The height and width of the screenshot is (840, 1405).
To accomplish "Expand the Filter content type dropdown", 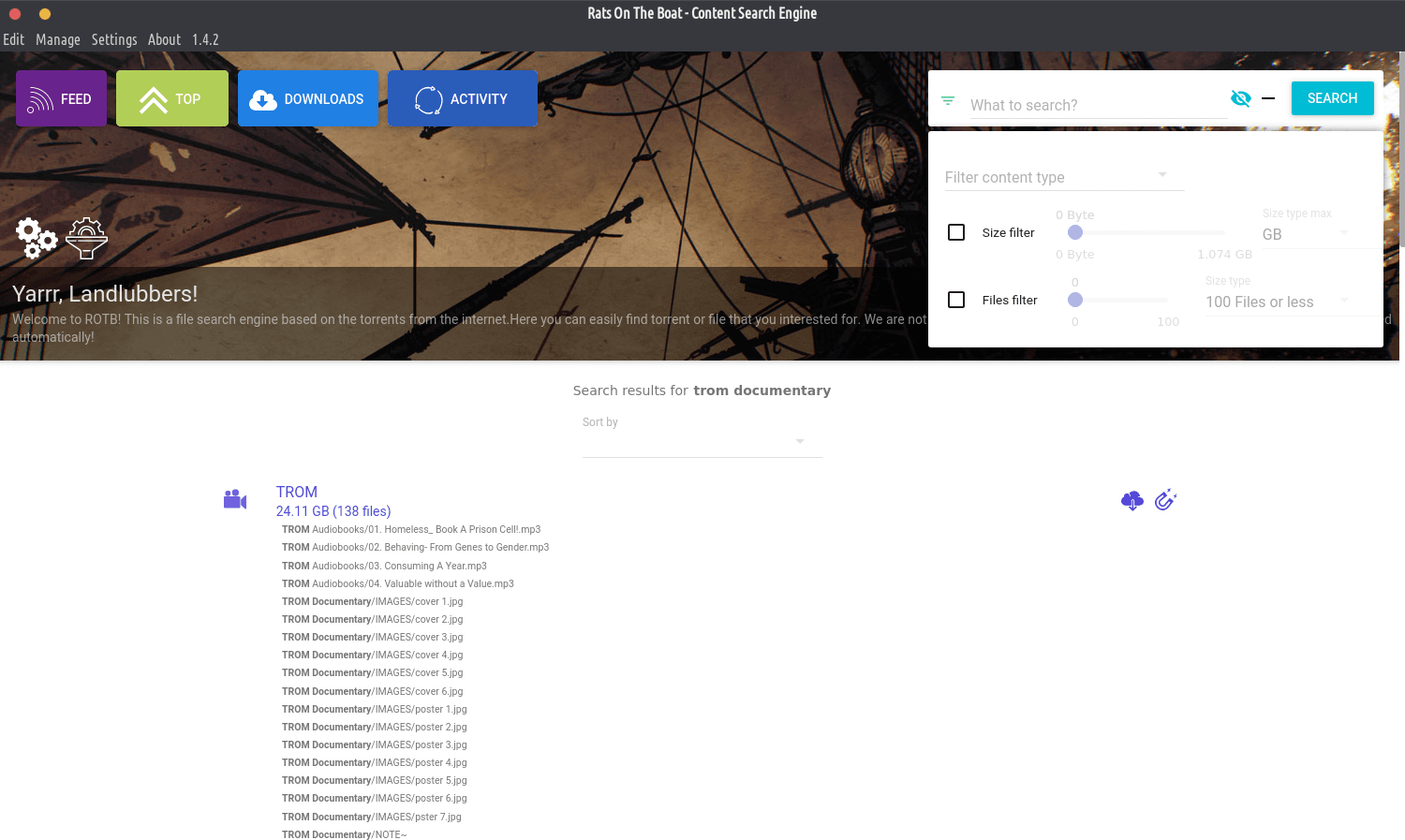I will [x=1064, y=177].
